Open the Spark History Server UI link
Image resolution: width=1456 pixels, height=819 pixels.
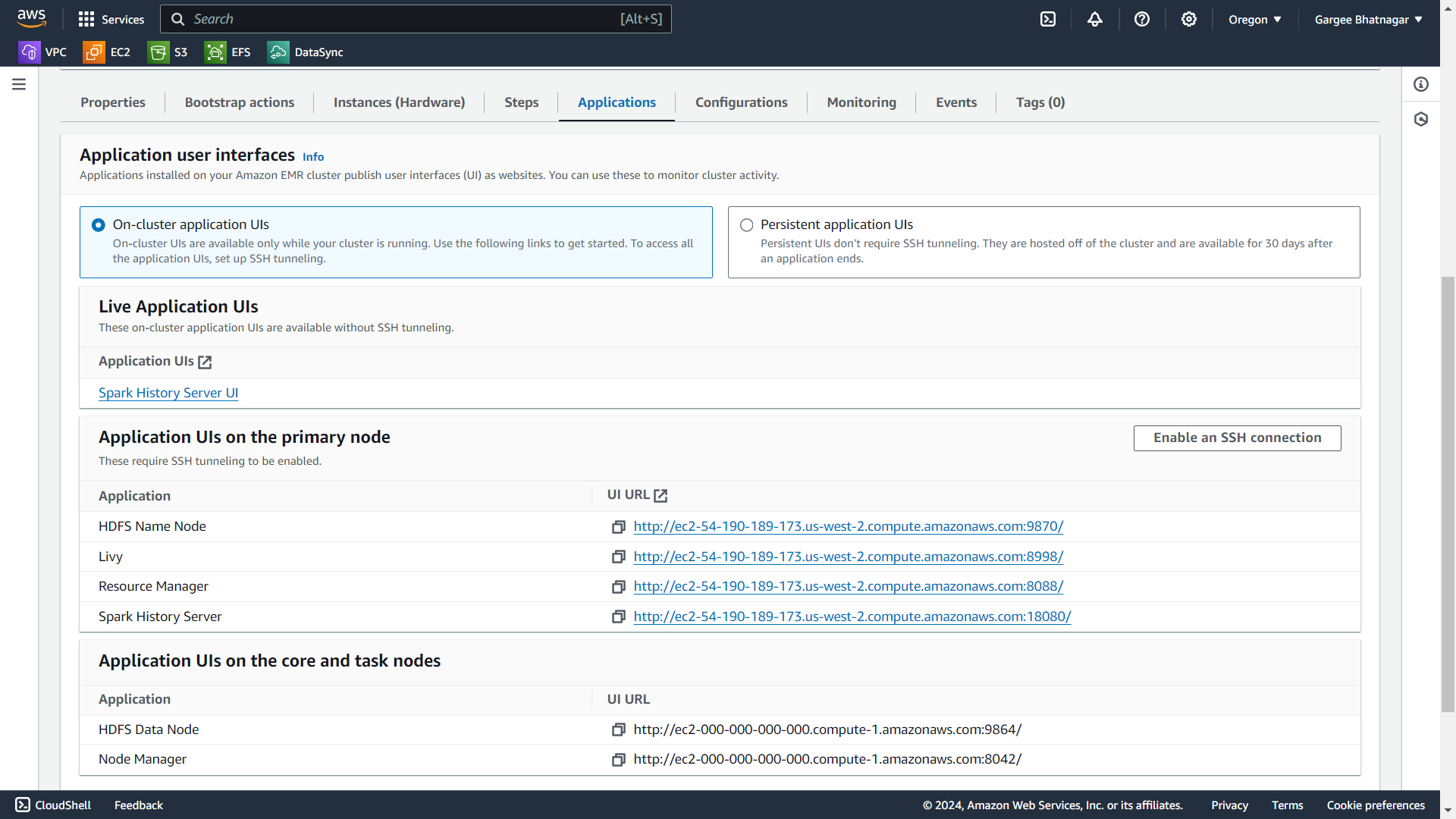pyautogui.click(x=168, y=393)
